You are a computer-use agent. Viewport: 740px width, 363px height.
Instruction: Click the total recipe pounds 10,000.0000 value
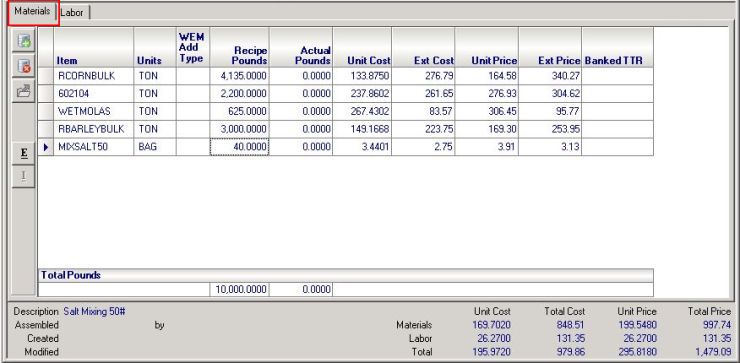239,289
